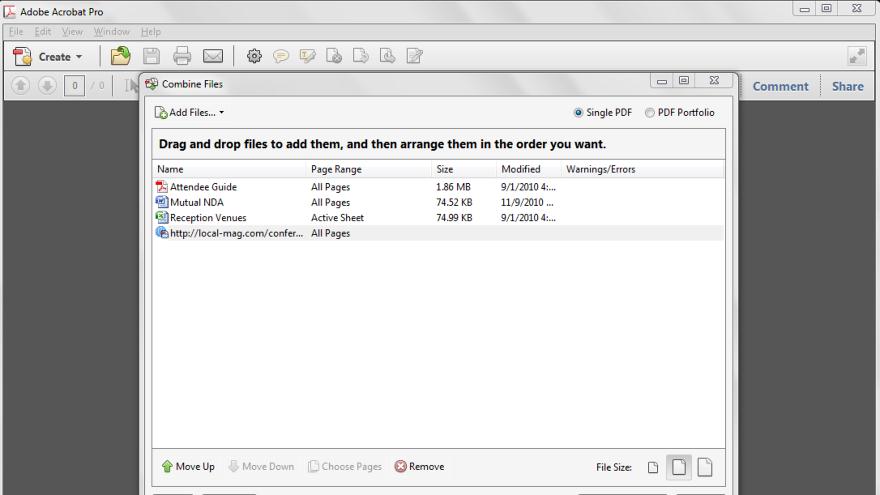The width and height of the screenshot is (880, 495).
Task: Click the Warnings/Errors column header
Action: (643, 169)
